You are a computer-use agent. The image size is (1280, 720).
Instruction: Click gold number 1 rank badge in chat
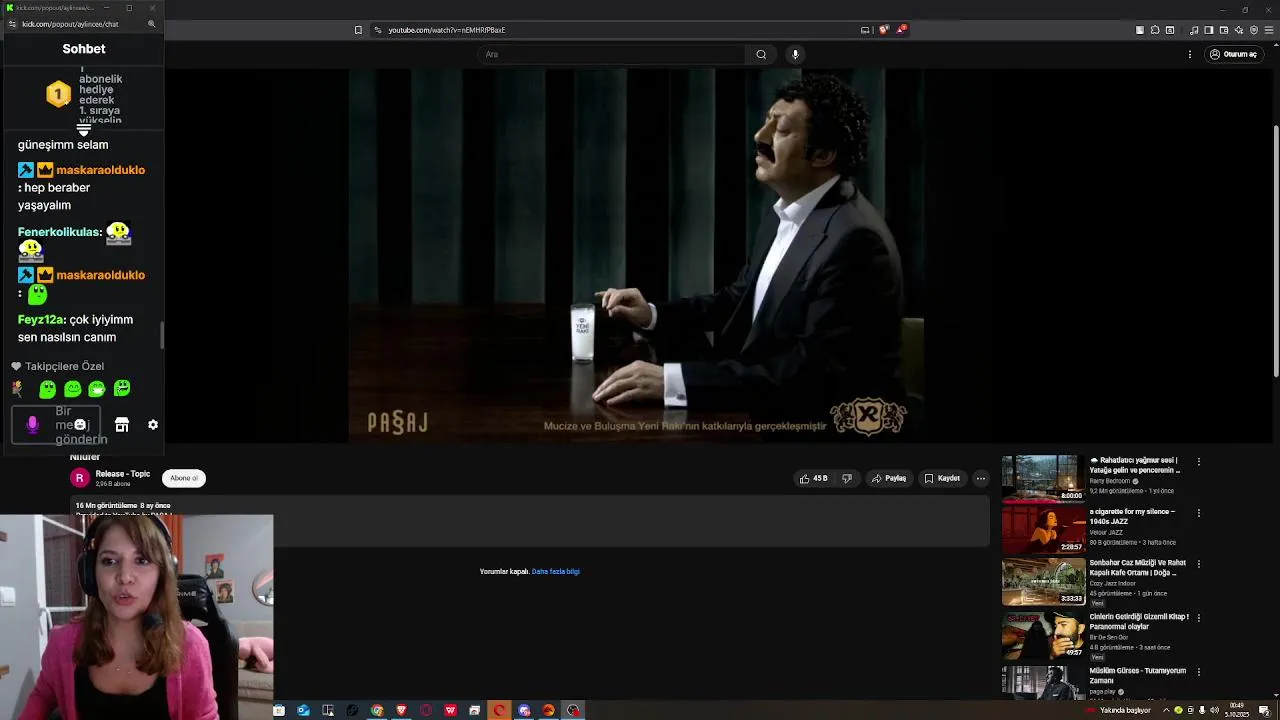pyautogui.click(x=58, y=94)
